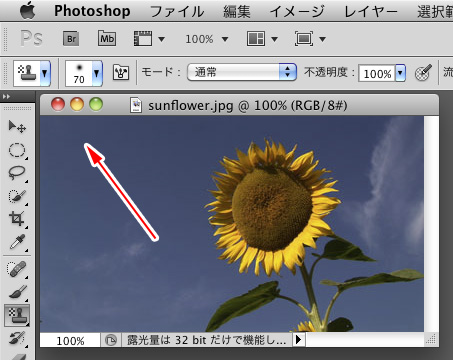Open the Photoshop application menu
This screenshot has width=453, height=360.
tap(92, 11)
